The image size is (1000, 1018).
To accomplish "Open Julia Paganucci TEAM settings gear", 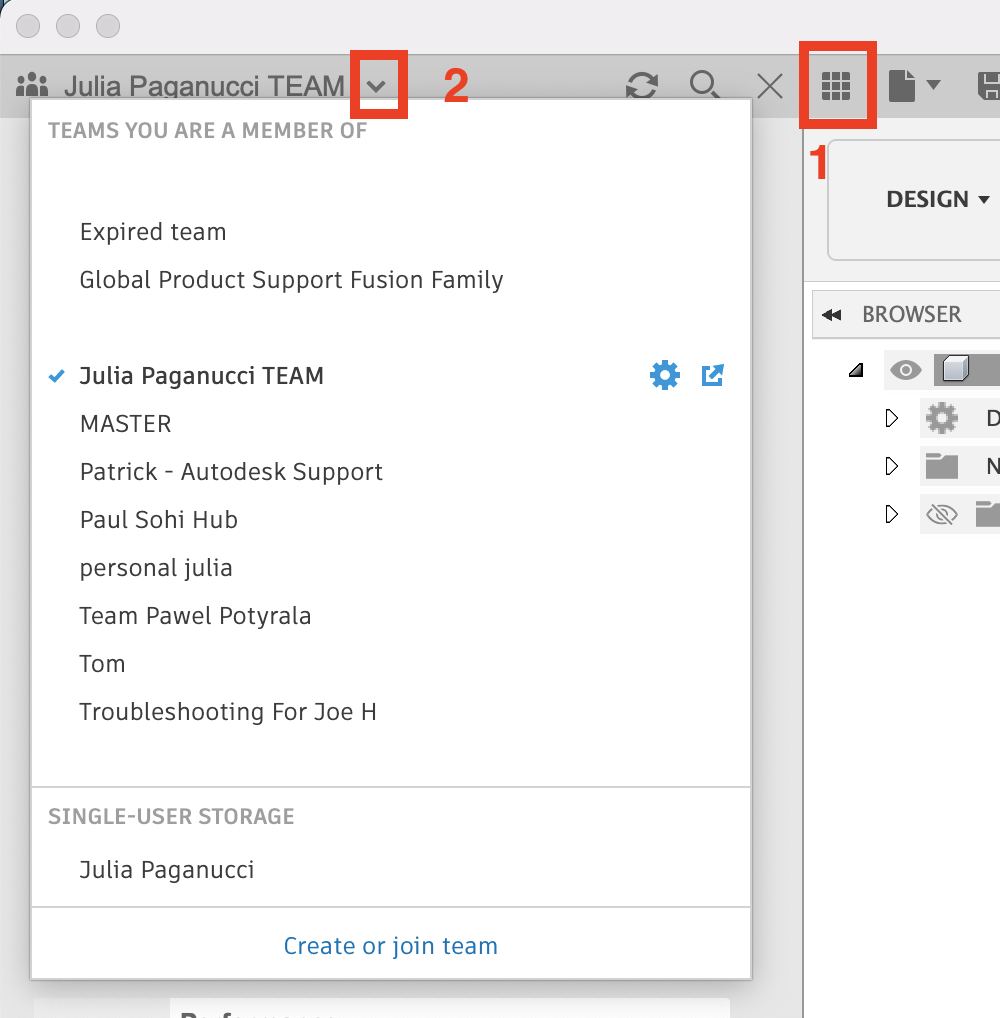I will (x=665, y=375).
